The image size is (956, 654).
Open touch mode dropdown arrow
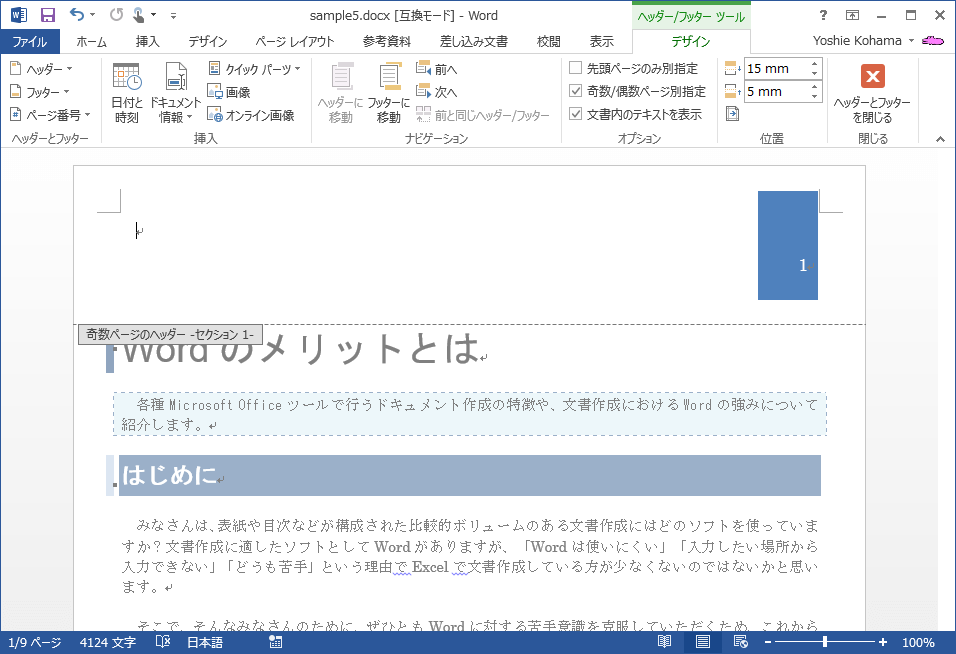[x=153, y=15]
